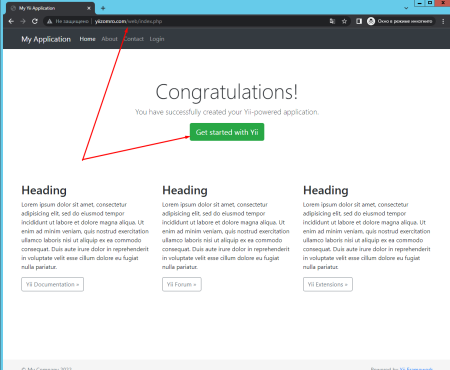Click the Get started with Yii button
Image resolution: width=450 pixels, height=370 pixels.
[227, 132]
